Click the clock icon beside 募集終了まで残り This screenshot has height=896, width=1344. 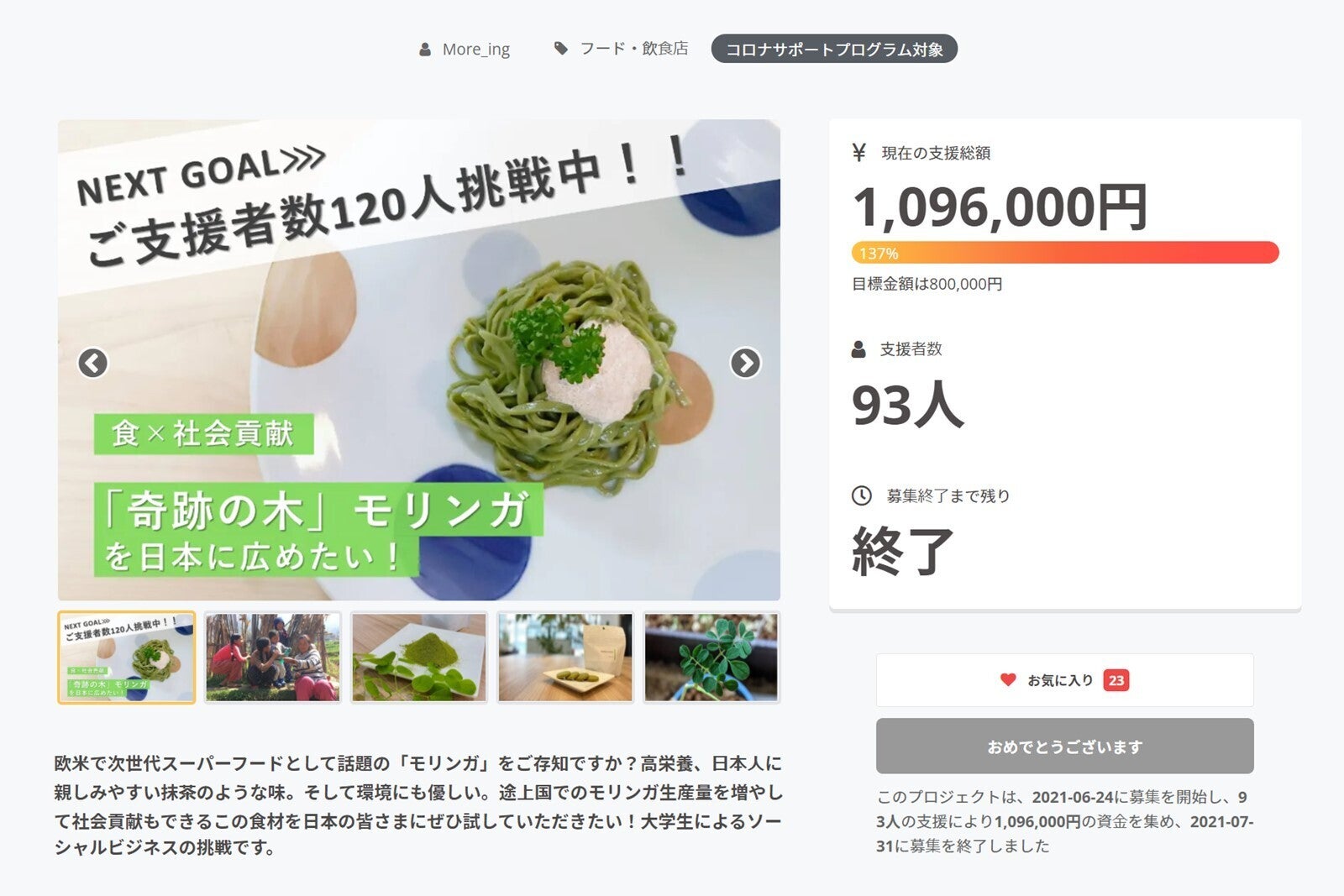pos(861,495)
